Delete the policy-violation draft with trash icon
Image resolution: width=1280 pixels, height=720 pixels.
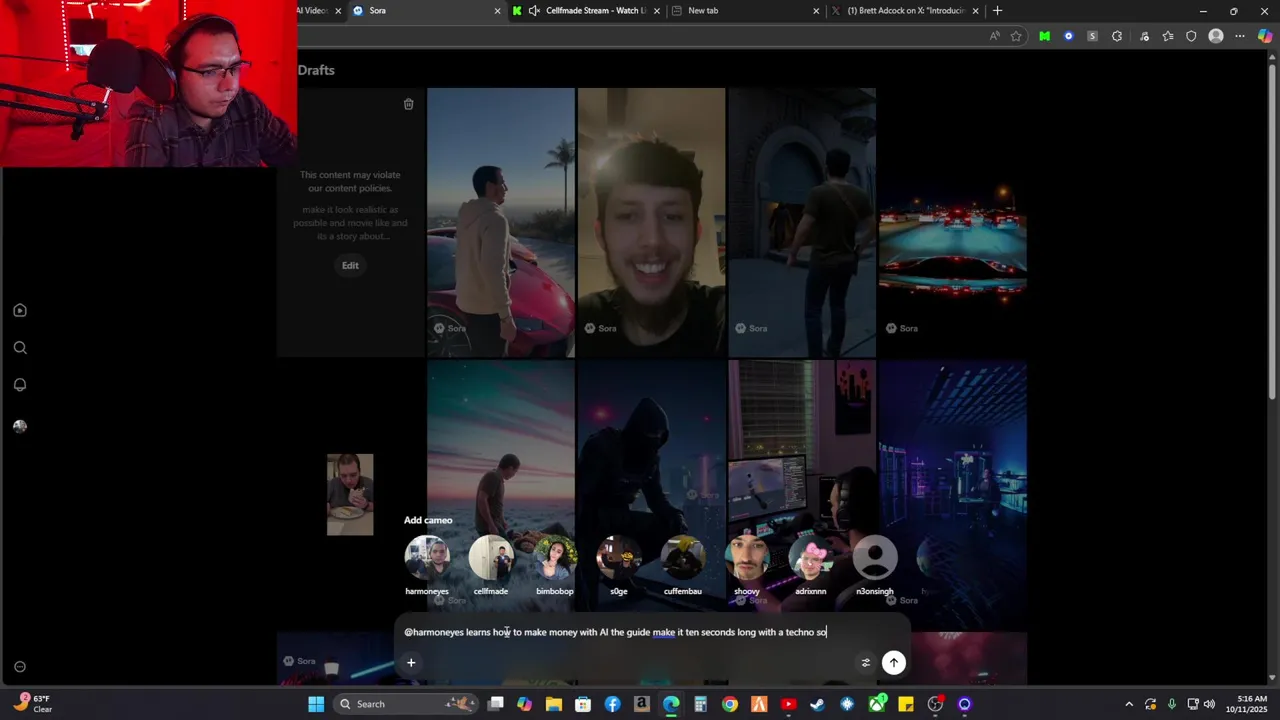[408, 104]
